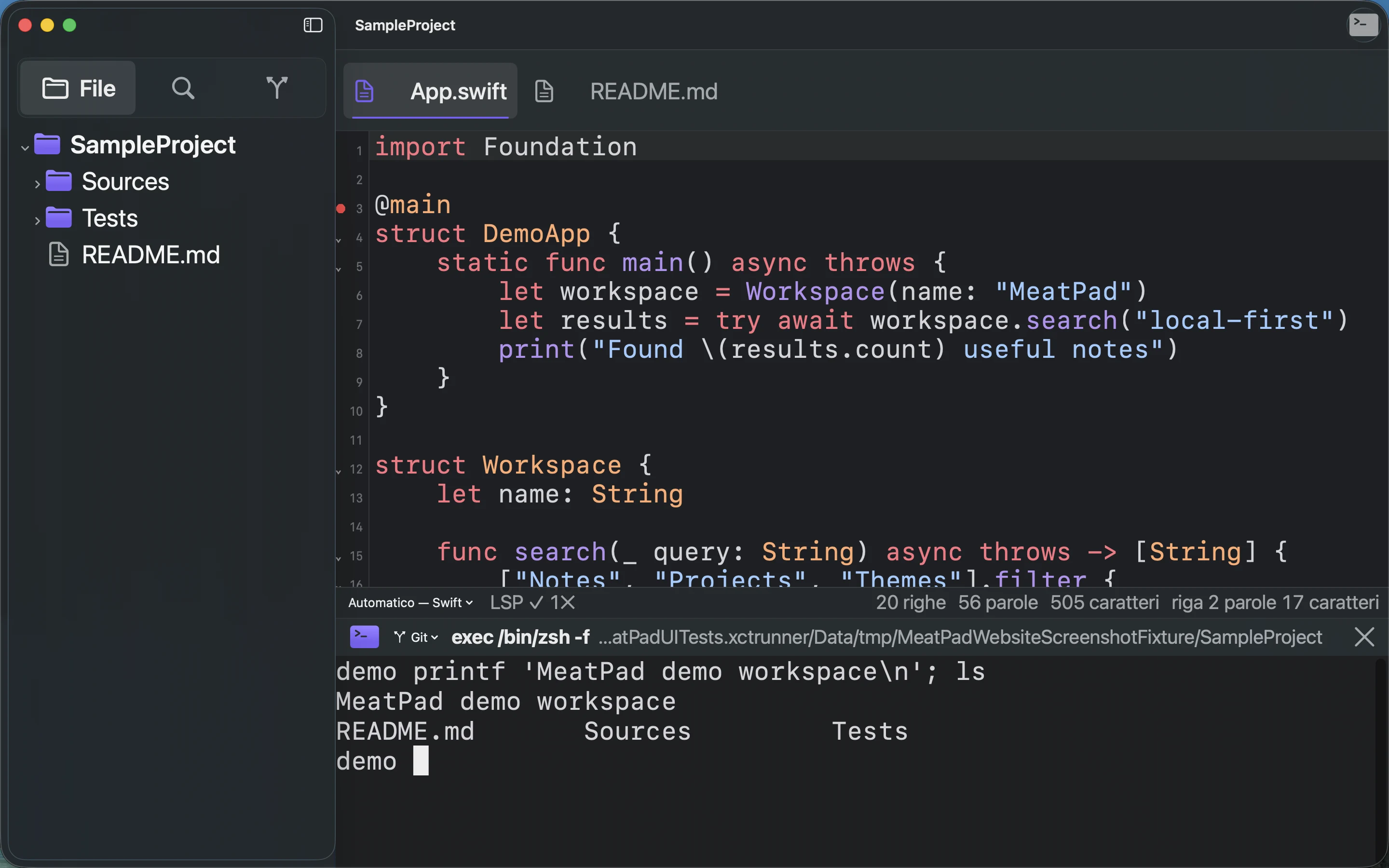
Task: Click the App.swift tab file icon
Action: [x=365, y=91]
